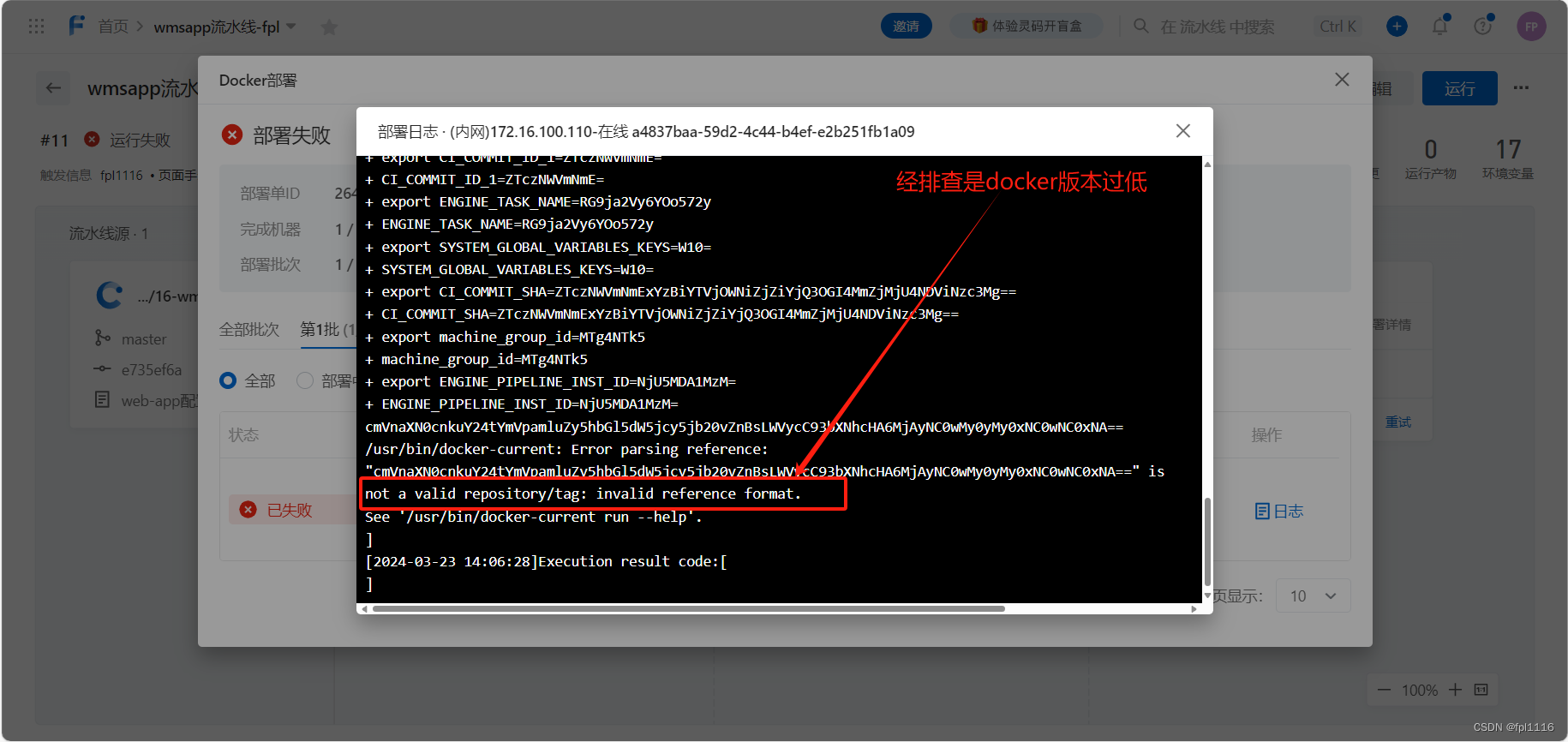Click the web-app配 file icon
The image size is (1568, 742).
(x=103, y=400)
